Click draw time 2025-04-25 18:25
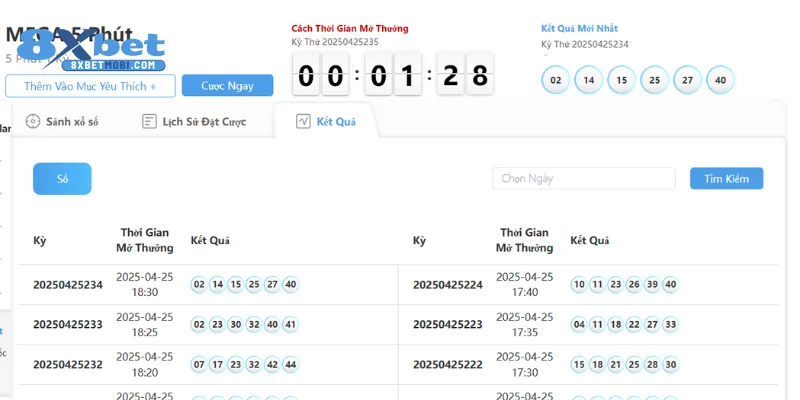Image resolution: width=800 pixels, height=400 pixels. click(145, 324)
